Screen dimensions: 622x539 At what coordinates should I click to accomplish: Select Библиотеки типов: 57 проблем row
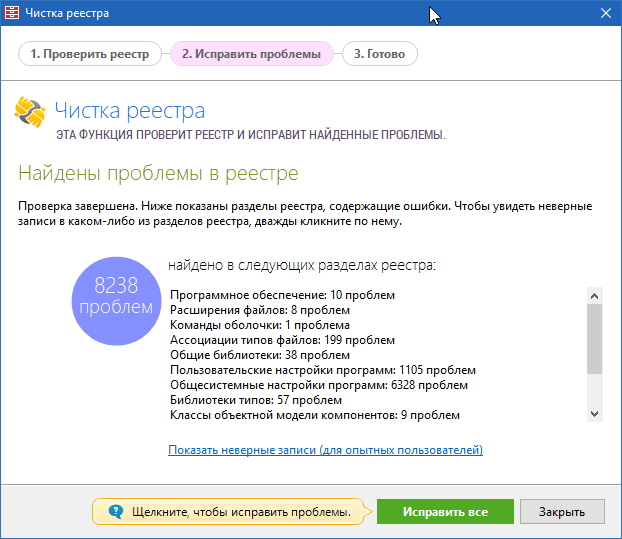click(x=256, y=400)
